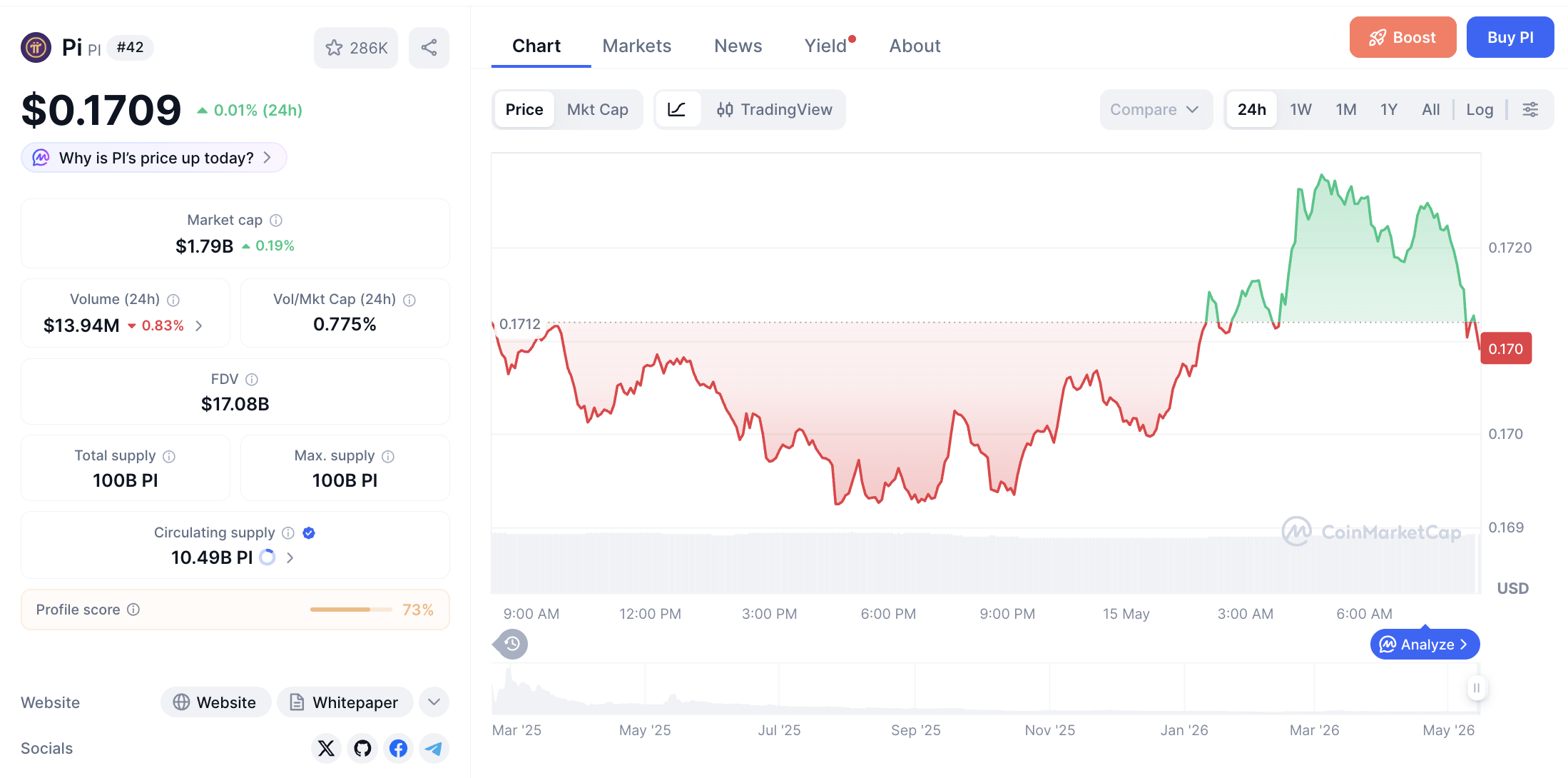
Task: Click the $17.08B FDV value
Action: tap(235, 404)
